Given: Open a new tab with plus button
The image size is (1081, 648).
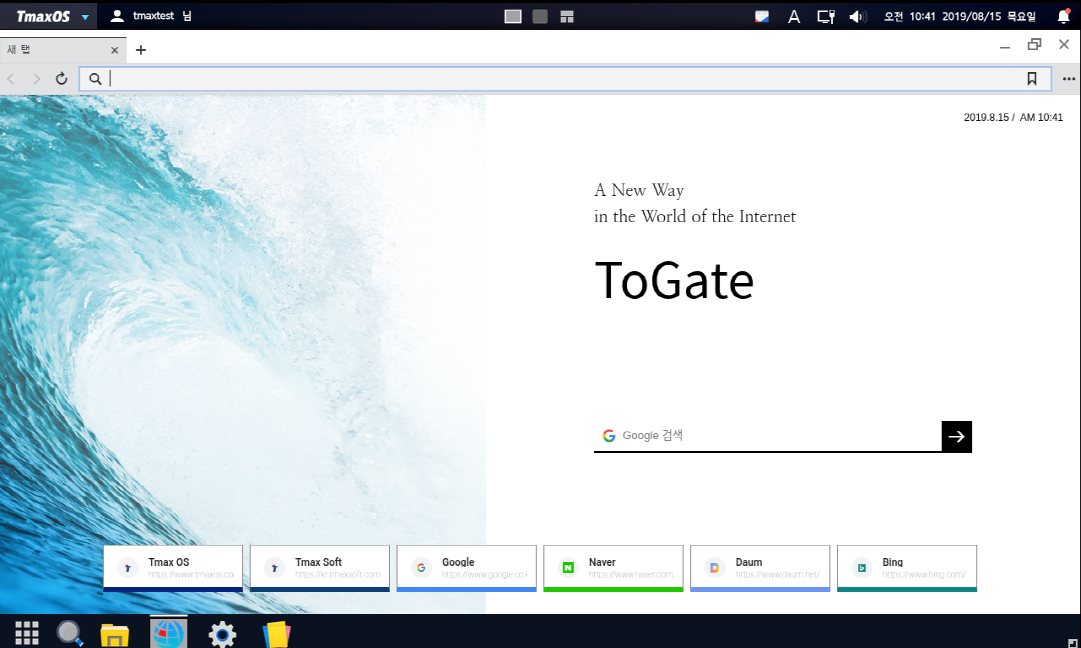Looking at the screenshot, I should pyautogui.click(x=141, y=50).
